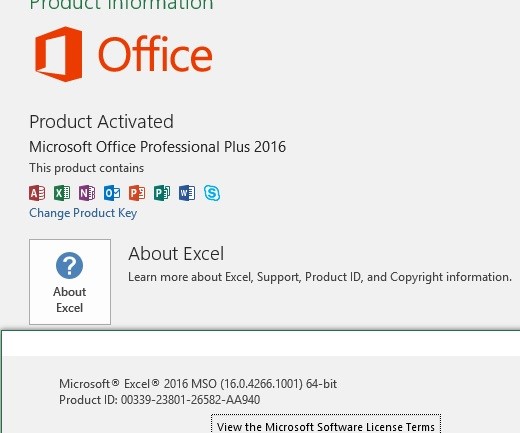Click the Skype for Business icon

[x=212, y=193]
